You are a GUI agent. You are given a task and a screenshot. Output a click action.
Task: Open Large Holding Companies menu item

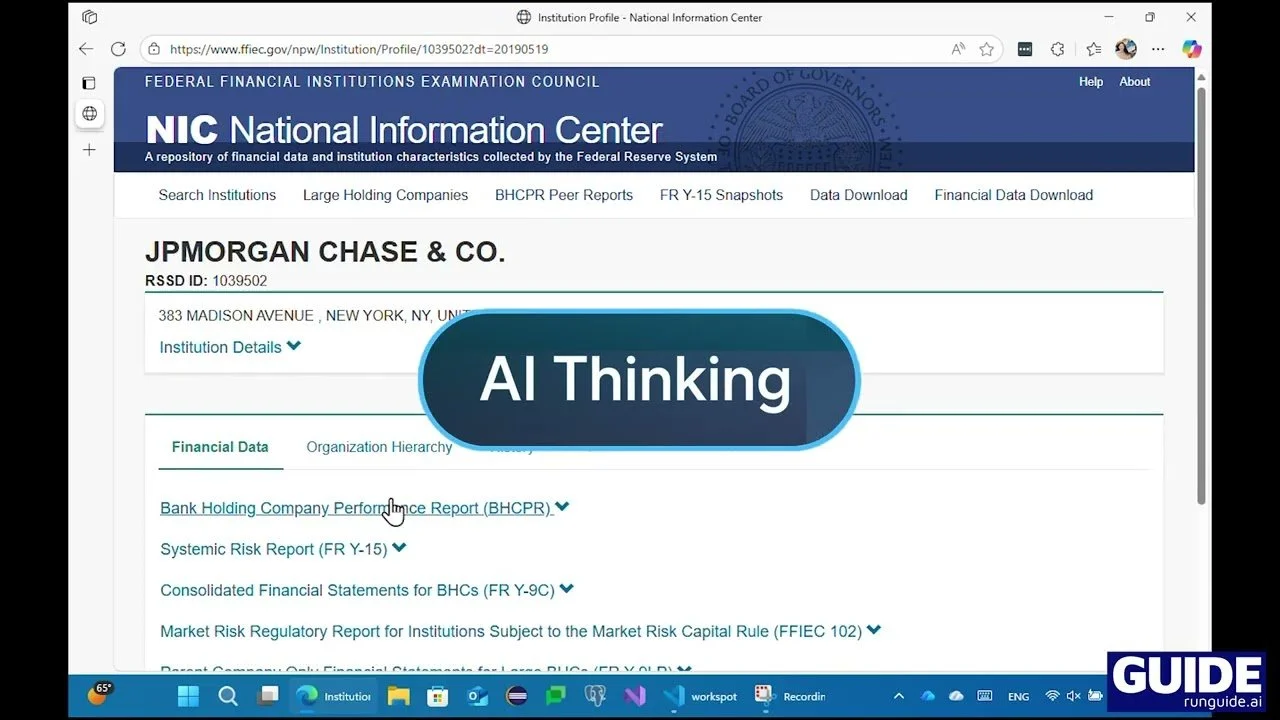pyautogui.click(x=385, y=195)
